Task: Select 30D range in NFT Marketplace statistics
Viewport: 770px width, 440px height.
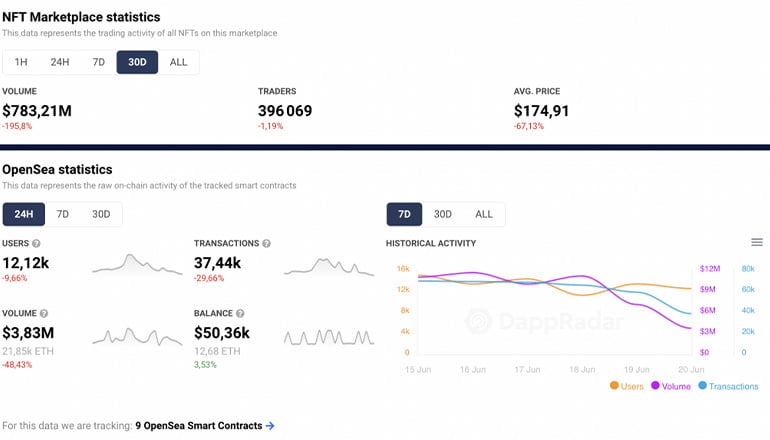Action: tap(137, 62)
